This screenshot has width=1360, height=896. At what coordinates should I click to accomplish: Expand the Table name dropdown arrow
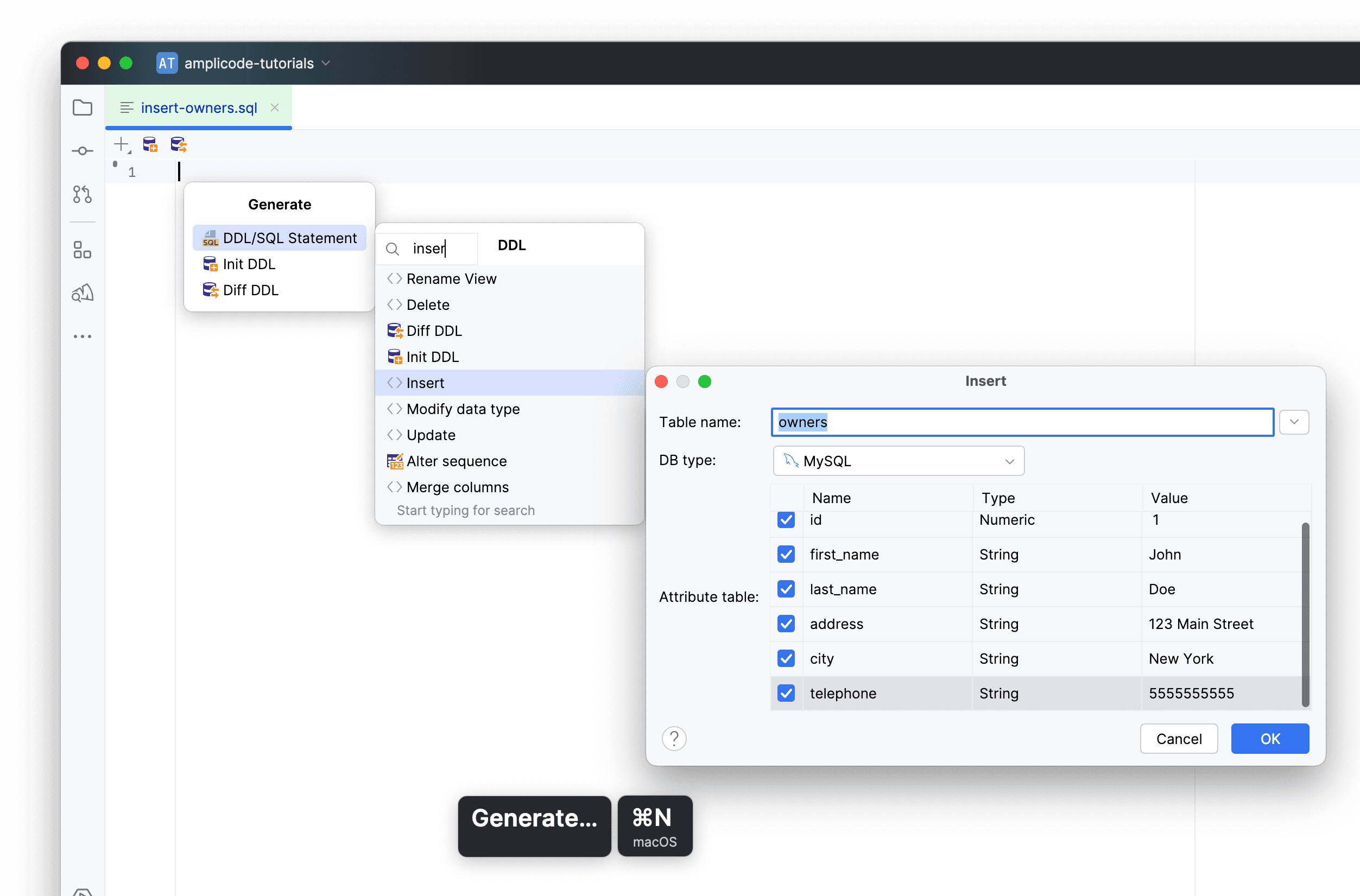pos(1294,422)
